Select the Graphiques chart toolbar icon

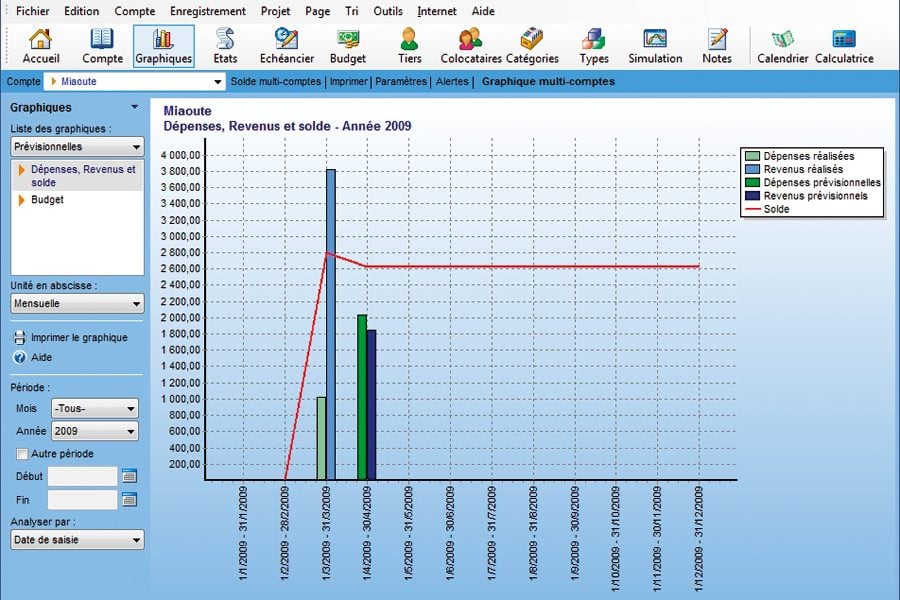[x=164, y=46]
